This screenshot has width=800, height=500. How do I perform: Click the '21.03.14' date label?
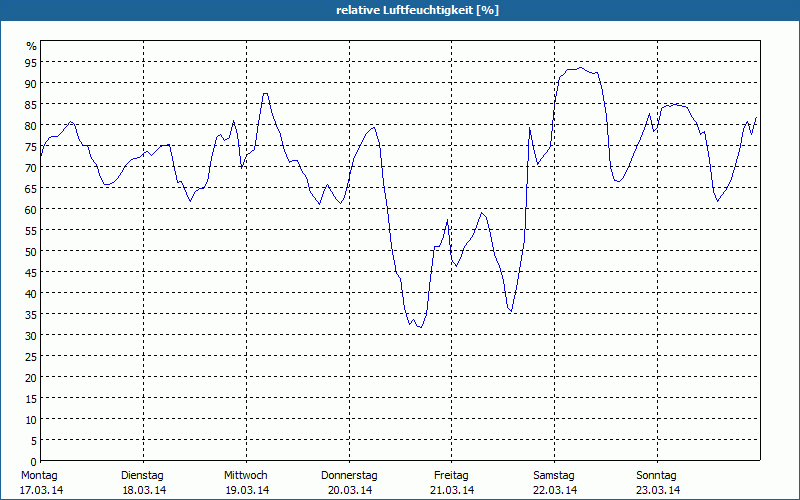[452, 490]
